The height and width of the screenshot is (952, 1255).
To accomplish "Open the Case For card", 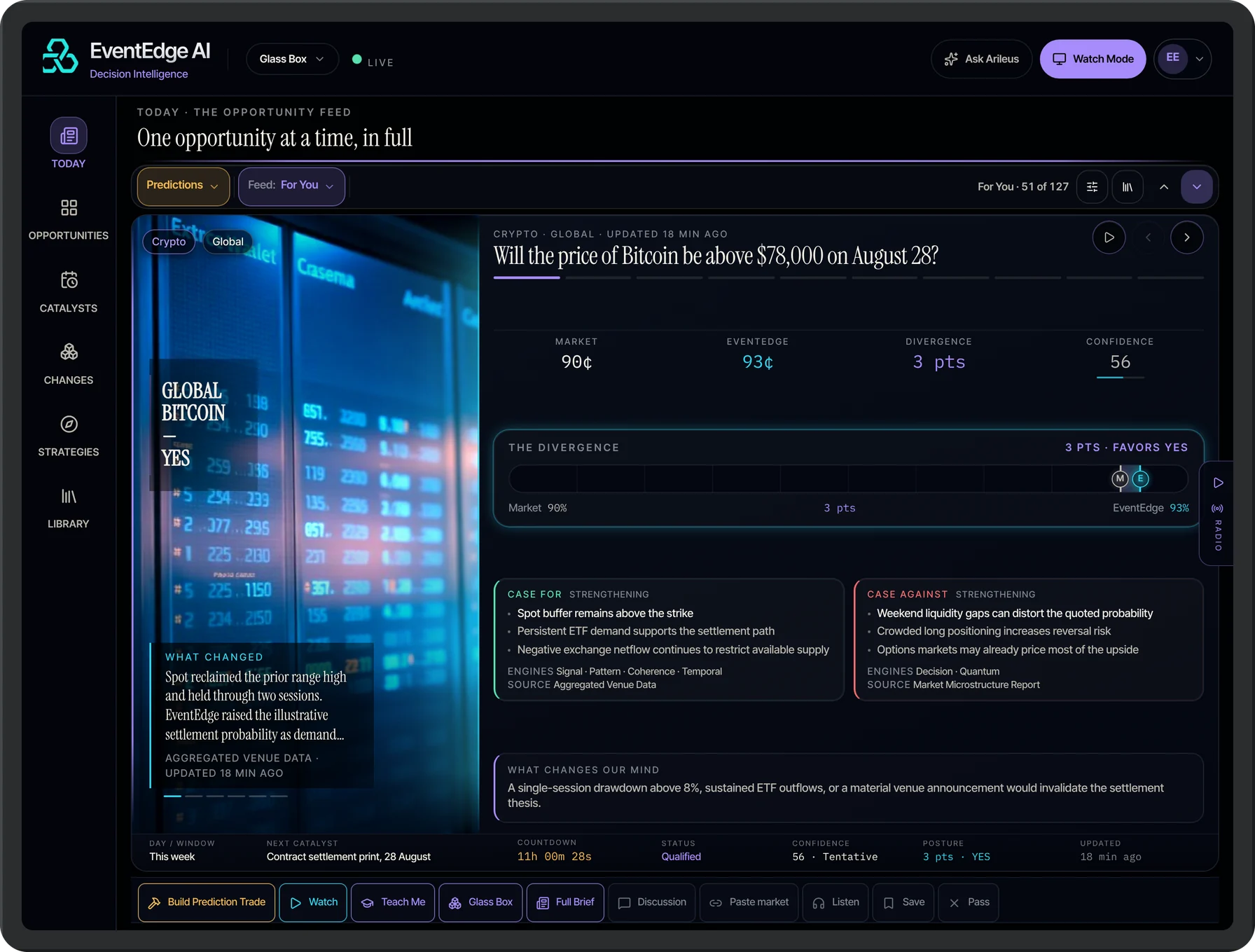I will pyautogui.click(x=669, y=640).
